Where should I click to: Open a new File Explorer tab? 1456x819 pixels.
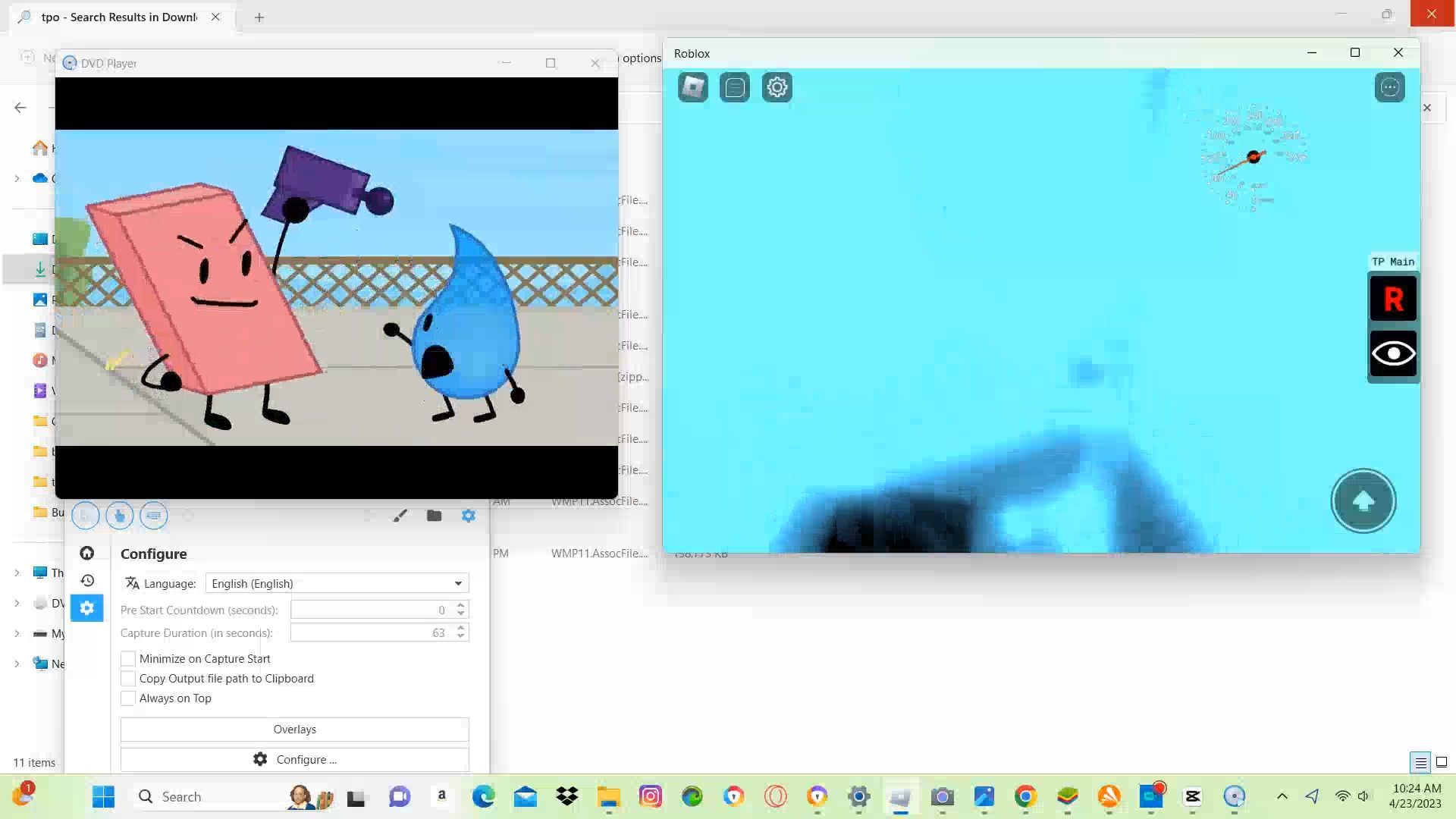click(259, 17)
